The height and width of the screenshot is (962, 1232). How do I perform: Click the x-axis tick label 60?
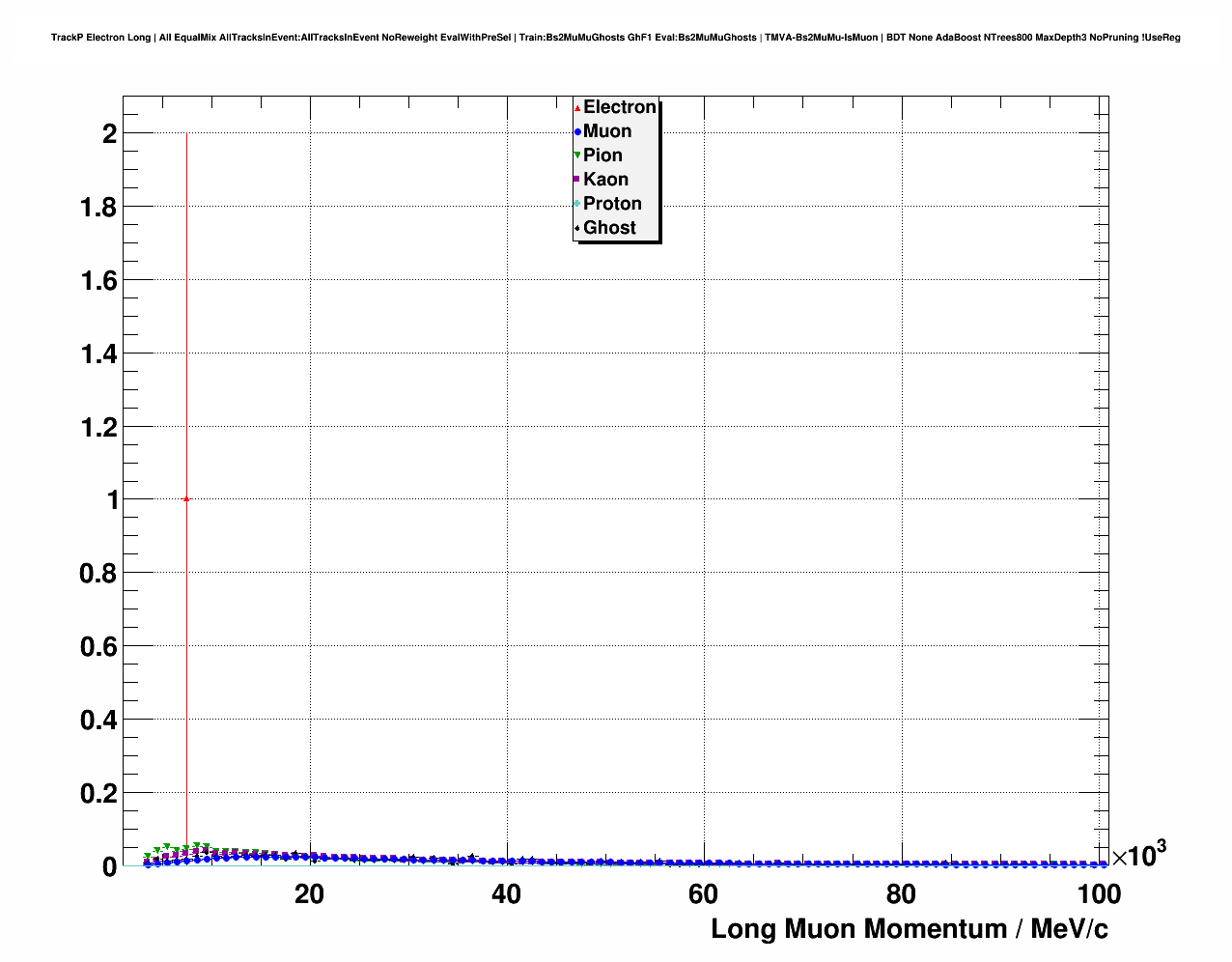[x=703, y=894]
